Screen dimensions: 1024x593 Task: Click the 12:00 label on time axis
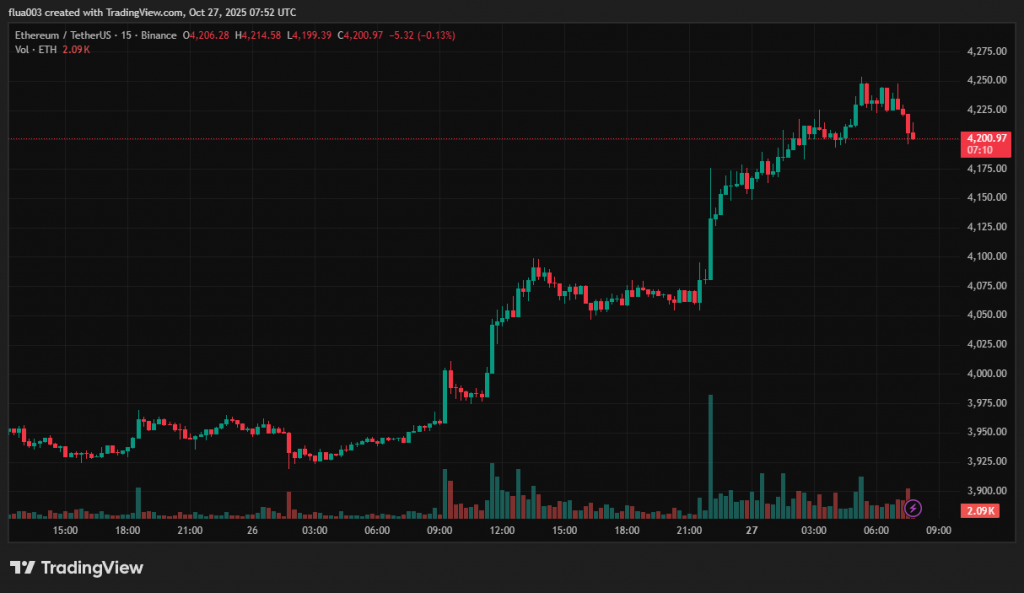(x=502, y=531)
